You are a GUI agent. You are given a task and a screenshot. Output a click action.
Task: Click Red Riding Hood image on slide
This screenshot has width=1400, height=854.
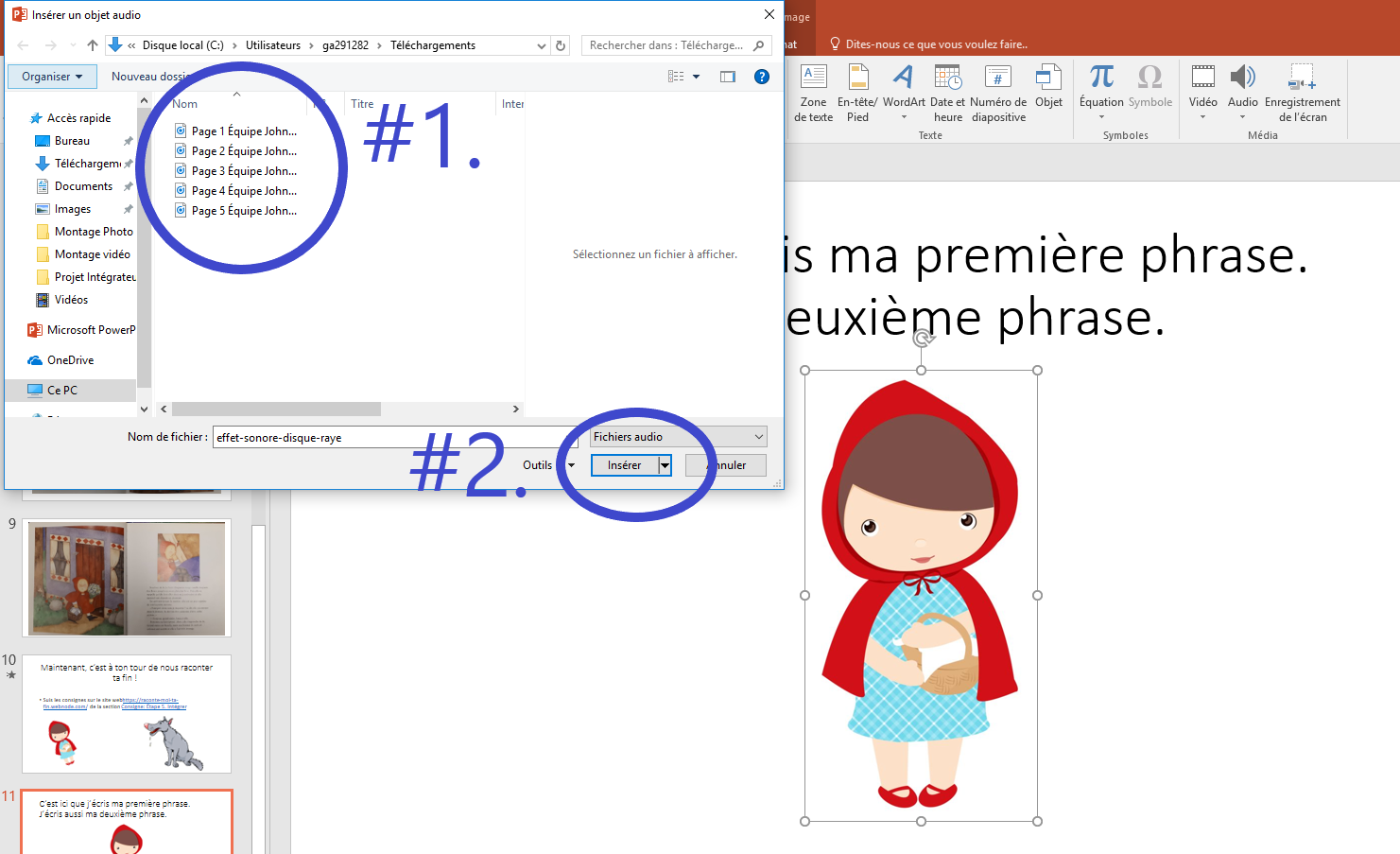(921, 596)
